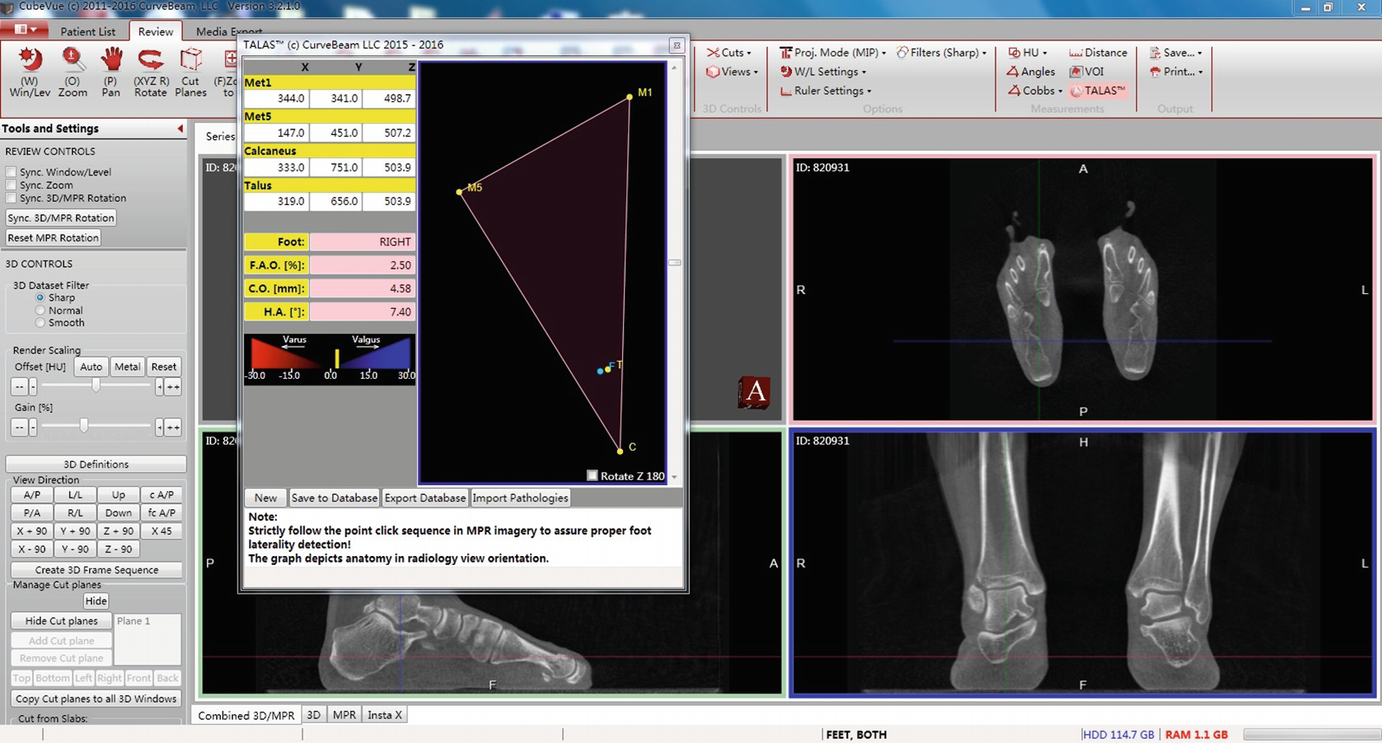
Task: Click the Sync. 3D/MPR Rotation button
Action: pyautogui.click(x=61, y=218)
